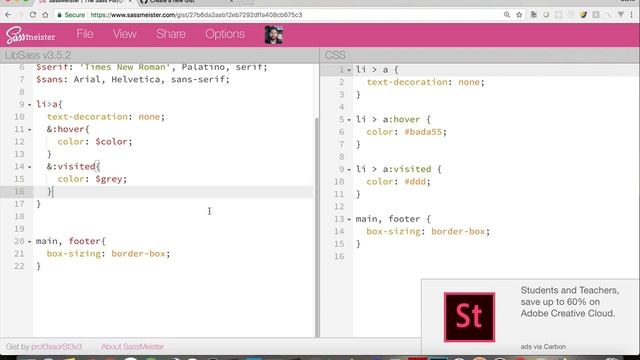Open the prof3ssorSt3v3 gist author link

click(56, 347)
